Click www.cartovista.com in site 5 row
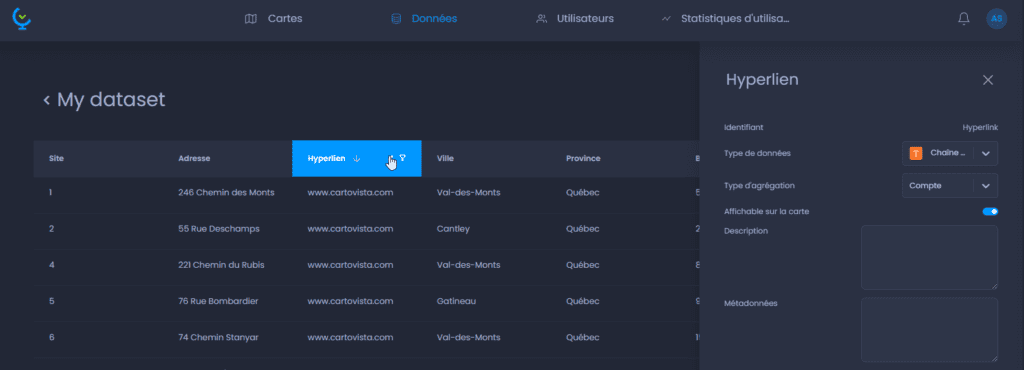Screen dimensions: 1024x370 (x=350, y=301)
